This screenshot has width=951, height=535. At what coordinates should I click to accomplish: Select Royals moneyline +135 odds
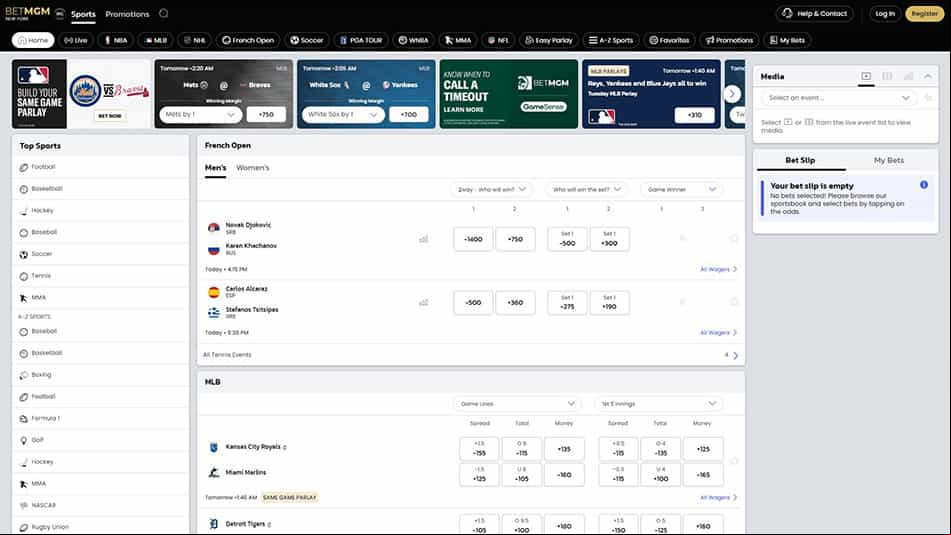tap(564, 449)
